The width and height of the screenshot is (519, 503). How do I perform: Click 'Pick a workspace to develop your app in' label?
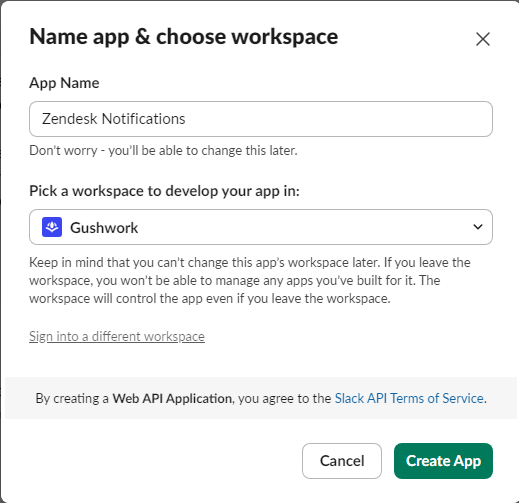[164, 191]
